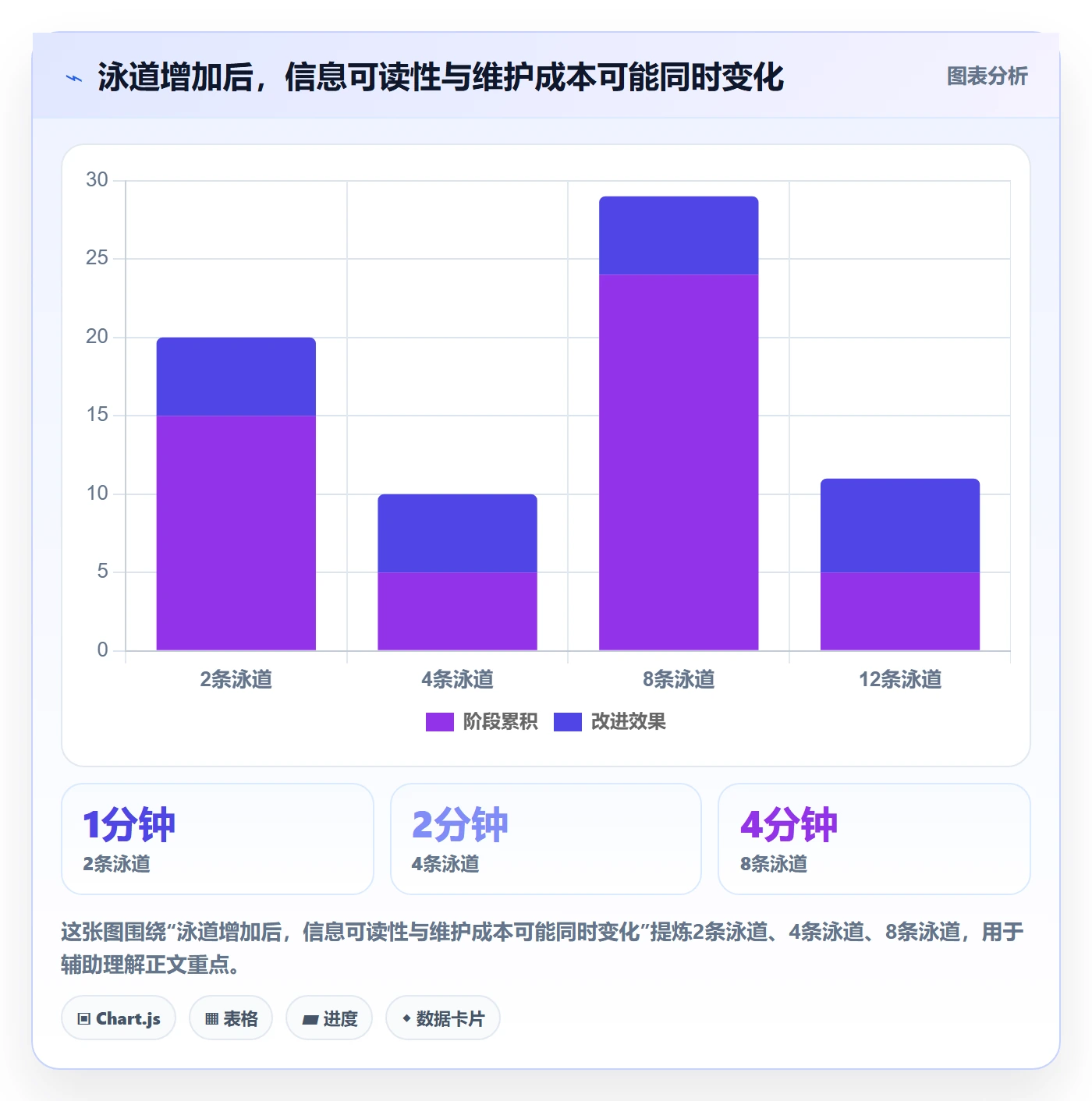Hide the 阶段累积 dataset via legend label

click(500, 722)
